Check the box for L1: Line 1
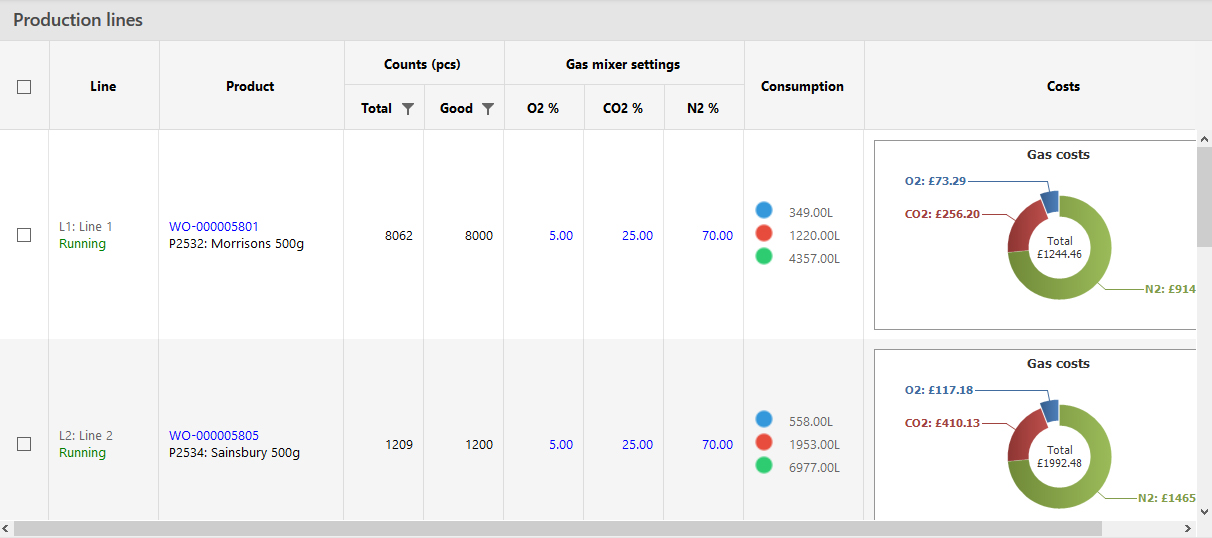 (24, 235)
